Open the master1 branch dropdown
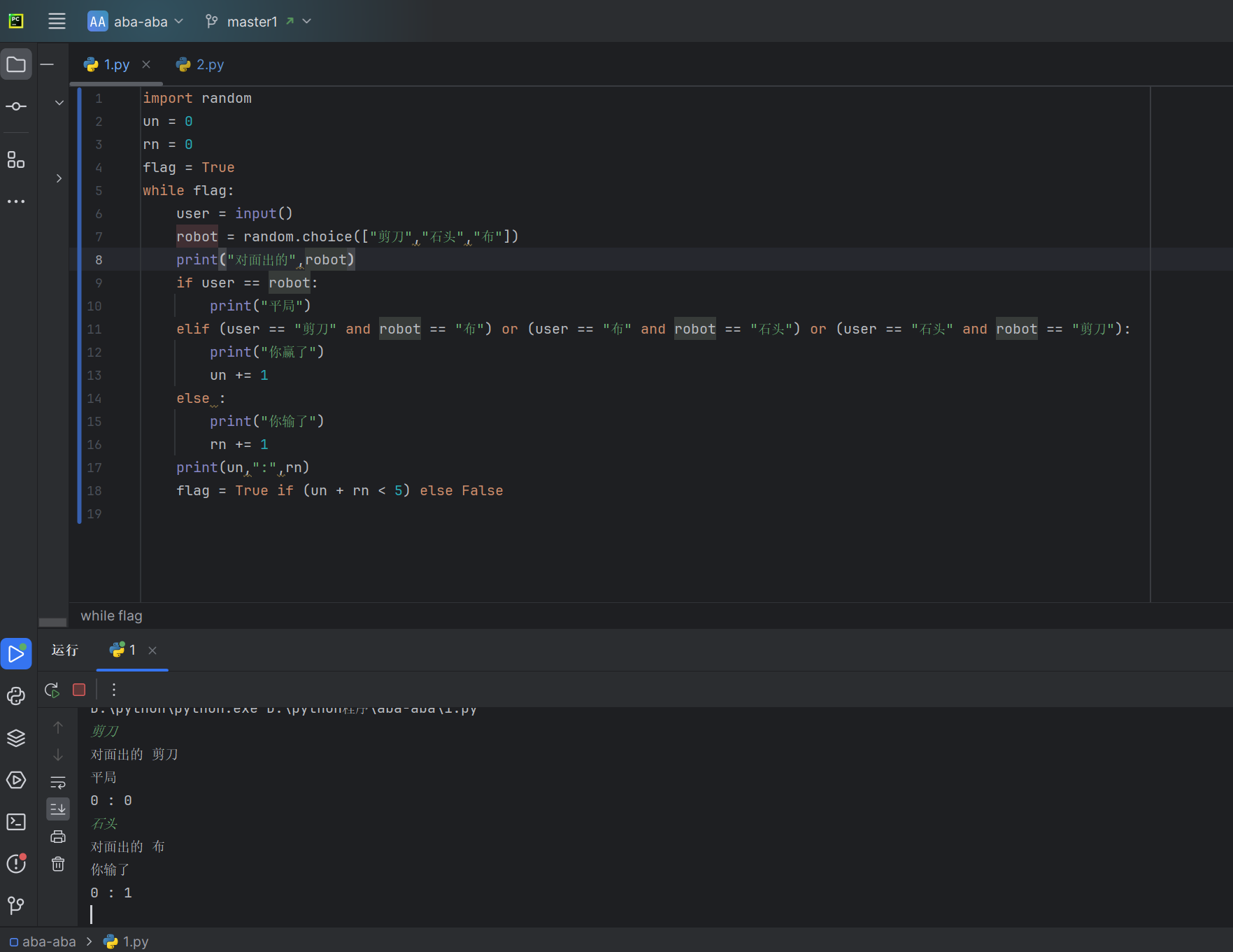Viewport: 1233px width, 952px height. click(258, 22)
